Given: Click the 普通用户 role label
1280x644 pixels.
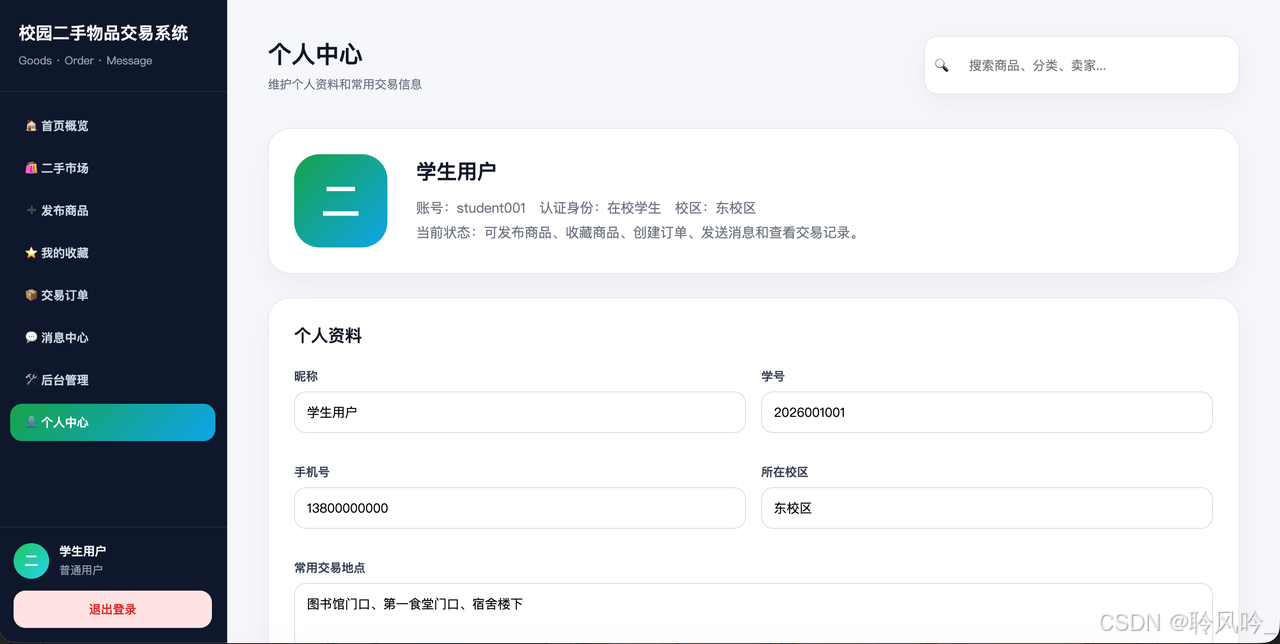Looking at the screenshot, I should pos(81,570).
